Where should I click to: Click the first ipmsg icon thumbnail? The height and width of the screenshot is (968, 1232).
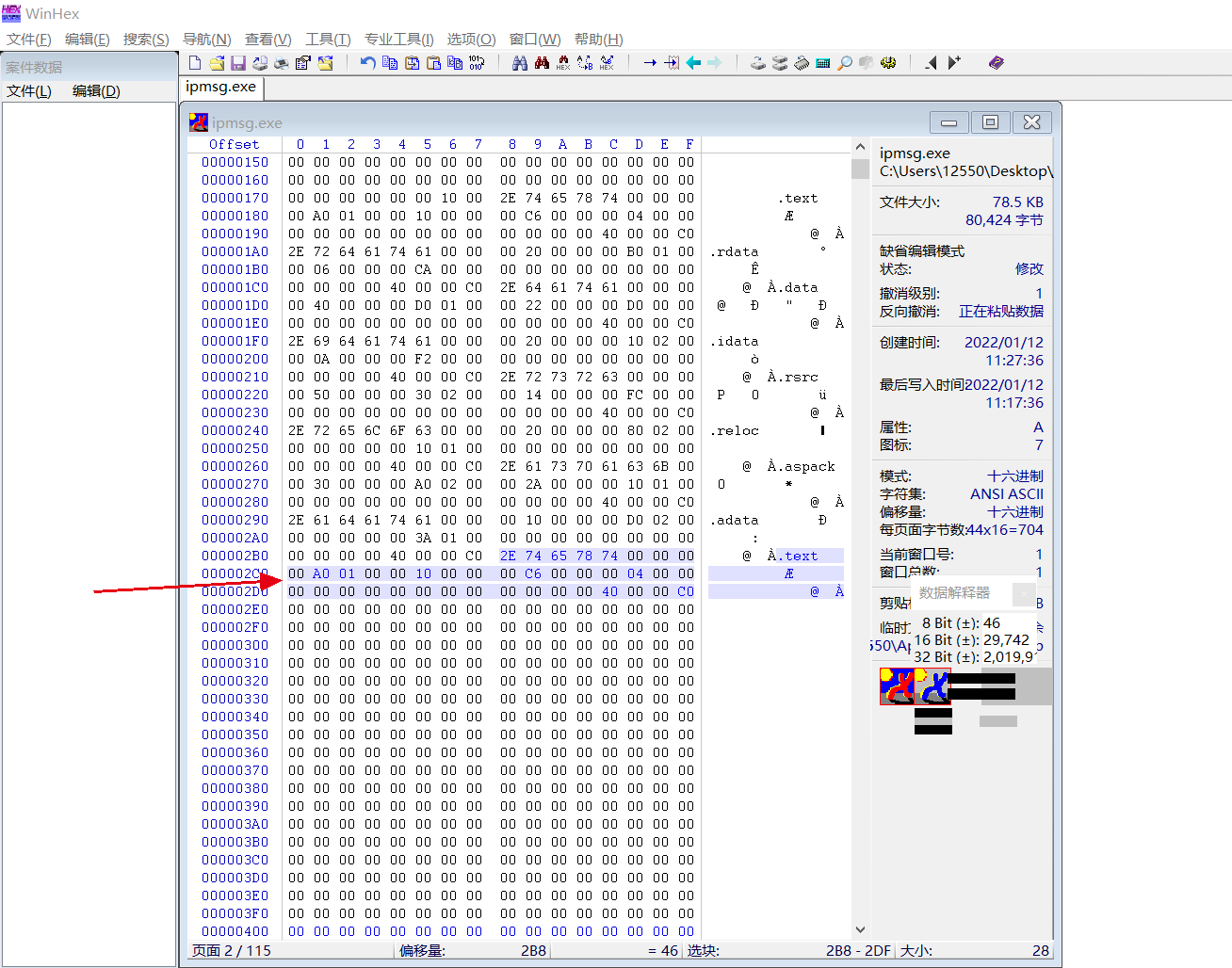click(x=896, y=686)
